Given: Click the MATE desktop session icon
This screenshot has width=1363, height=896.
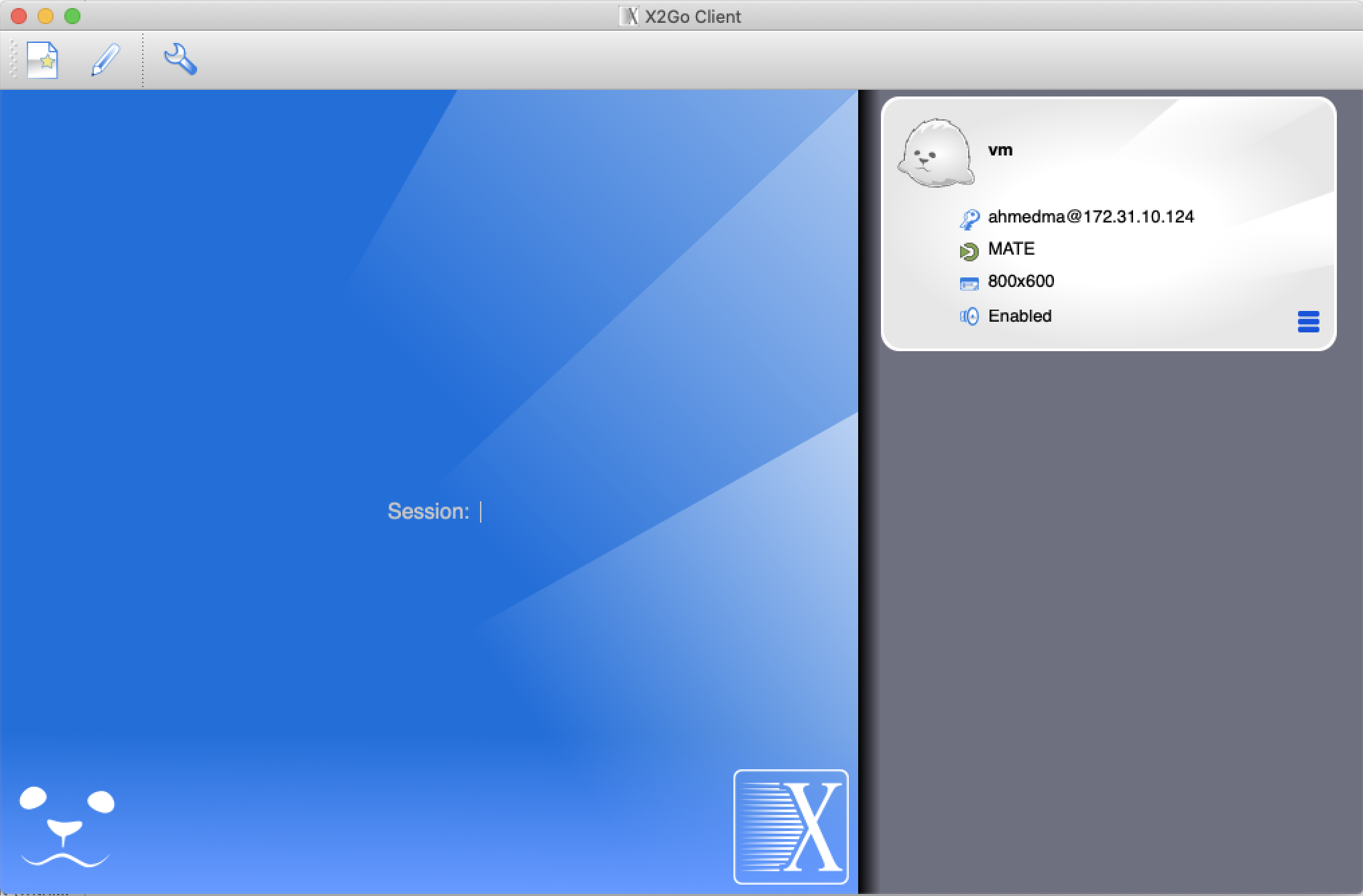Looking at the screenshot, I should 969,251.
